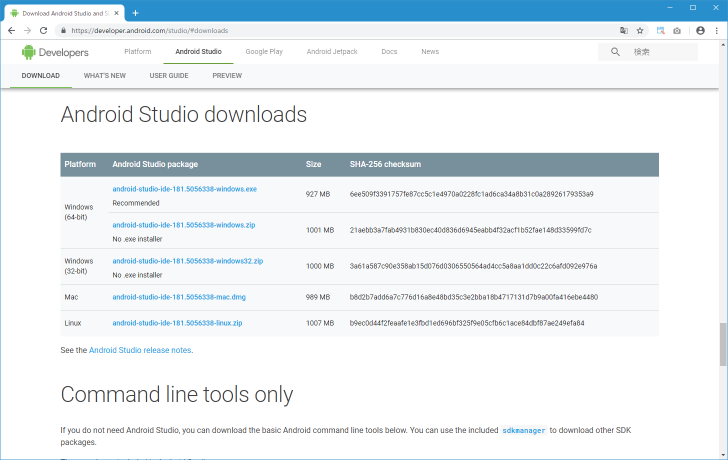Click the 927 MB size cell
This screenshot has height=460, width=728.
click(x=318, y=194)
